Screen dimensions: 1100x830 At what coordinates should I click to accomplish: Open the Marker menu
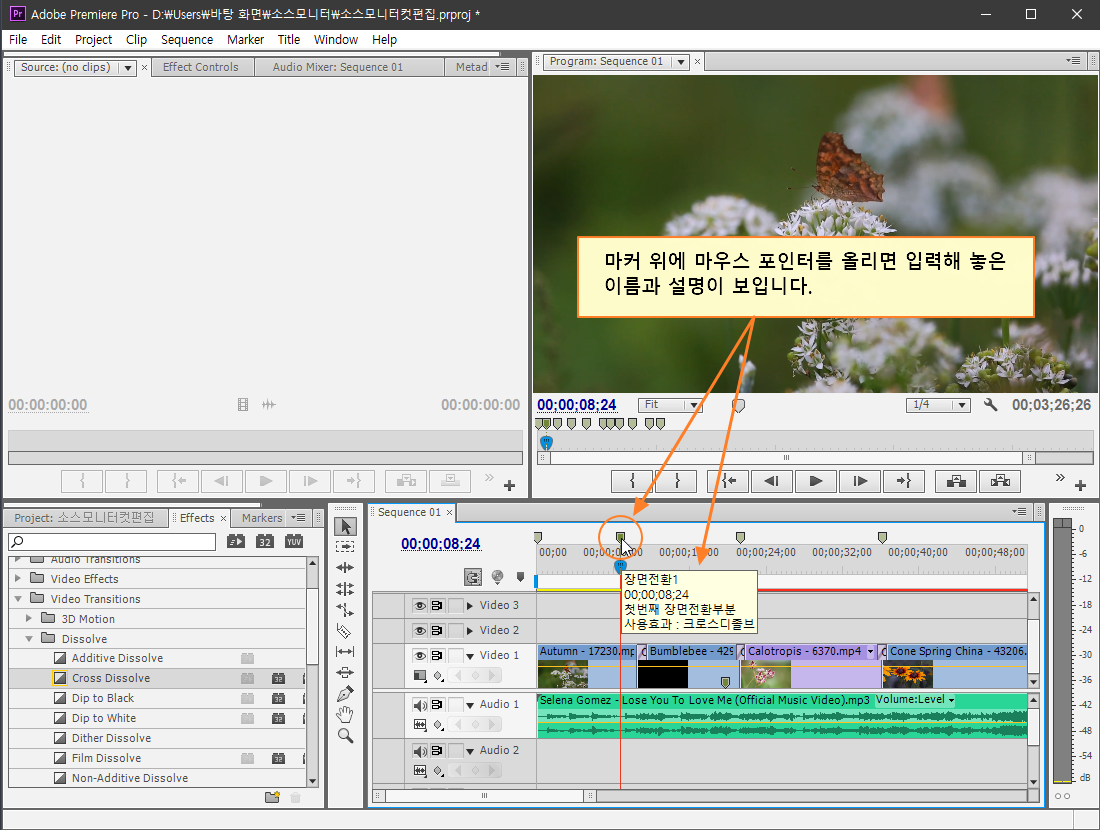click(x=246, y=40)
